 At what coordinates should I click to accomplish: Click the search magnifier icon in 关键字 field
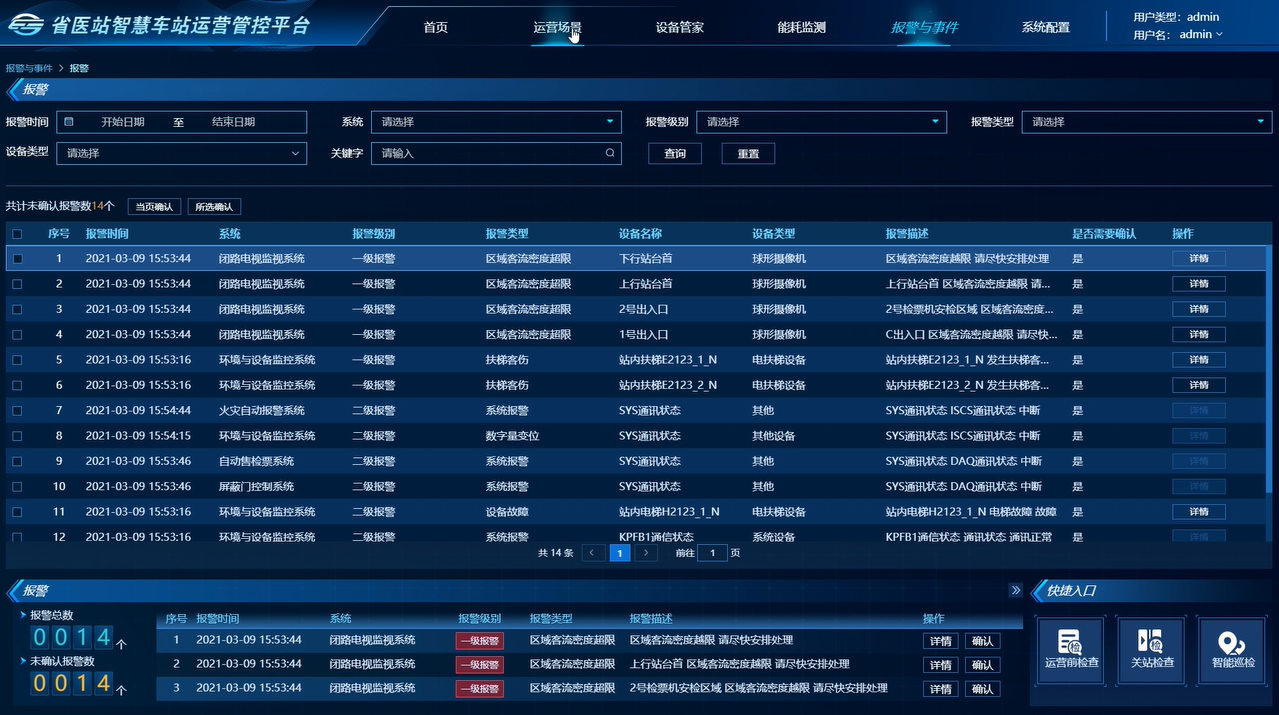click(610, 154)
